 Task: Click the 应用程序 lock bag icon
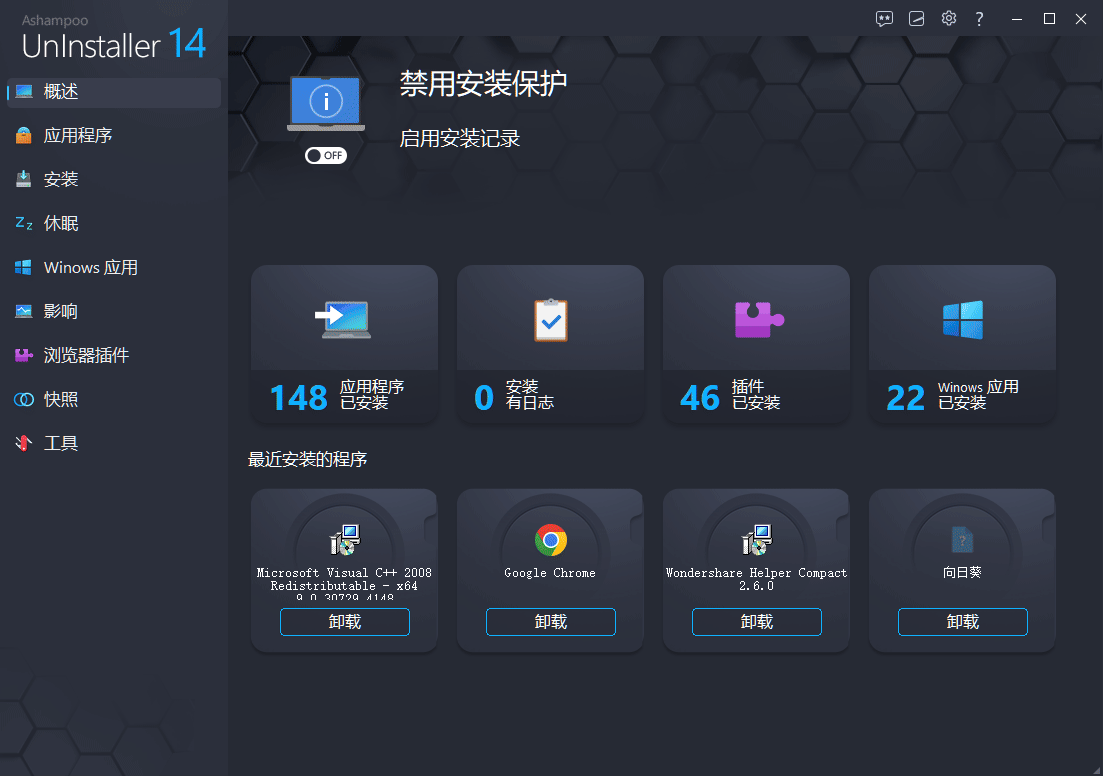pyautogui.click(x=24, y=136)
